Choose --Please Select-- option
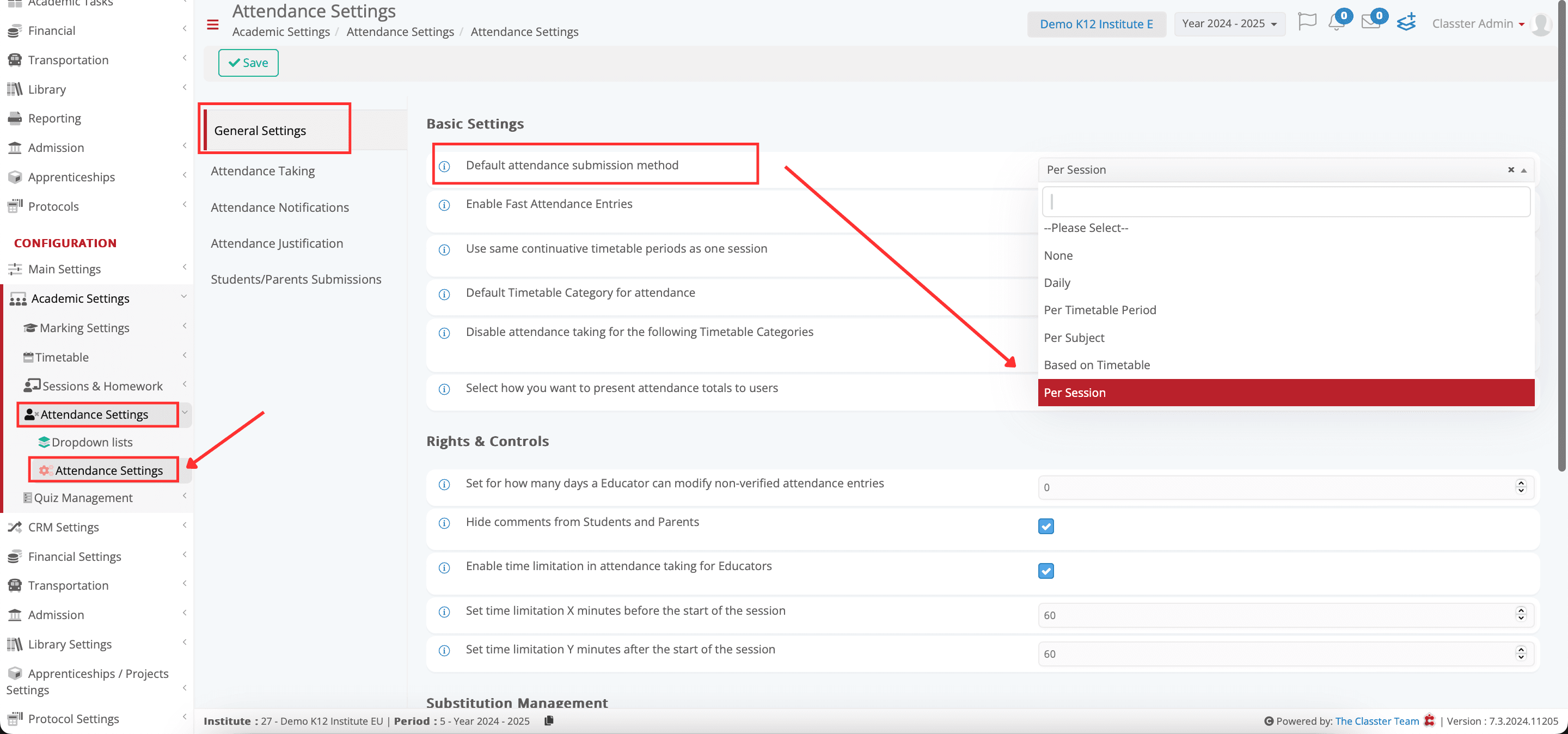The image size is (1568, 734). tap(1285, 228)
